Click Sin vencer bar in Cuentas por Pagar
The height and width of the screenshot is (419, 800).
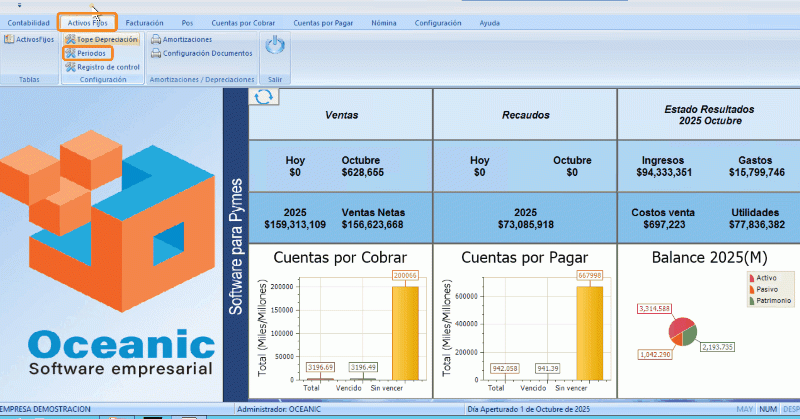tap(591, 333)
